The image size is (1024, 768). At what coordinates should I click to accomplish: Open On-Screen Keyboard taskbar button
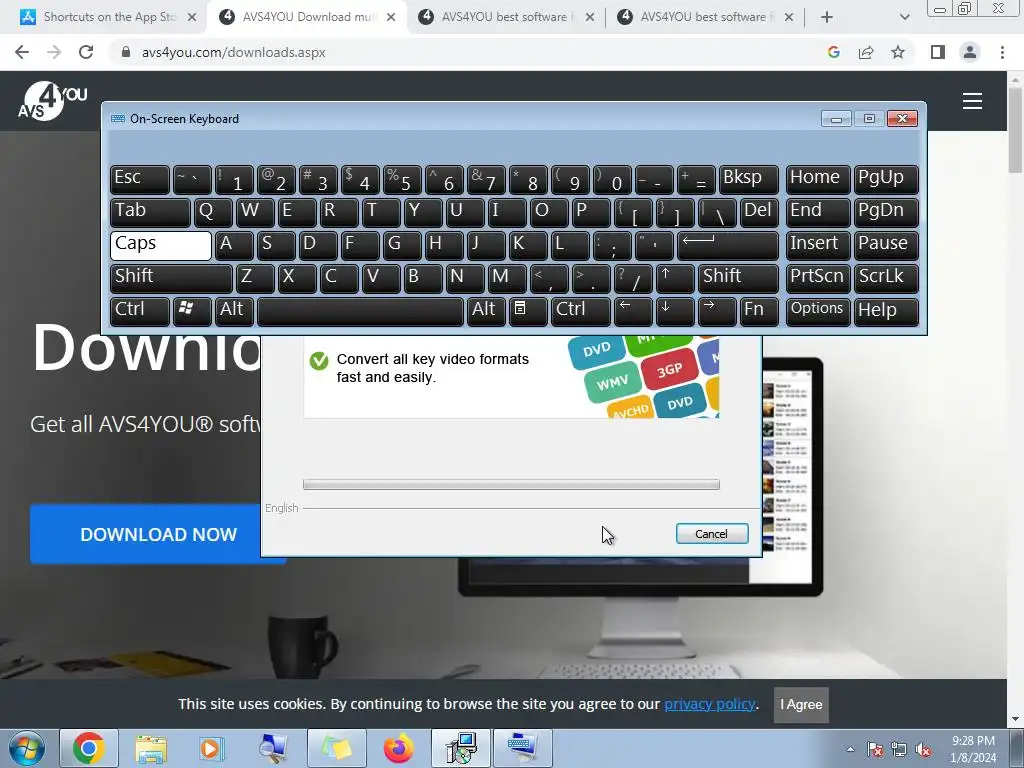pos(522,748)
